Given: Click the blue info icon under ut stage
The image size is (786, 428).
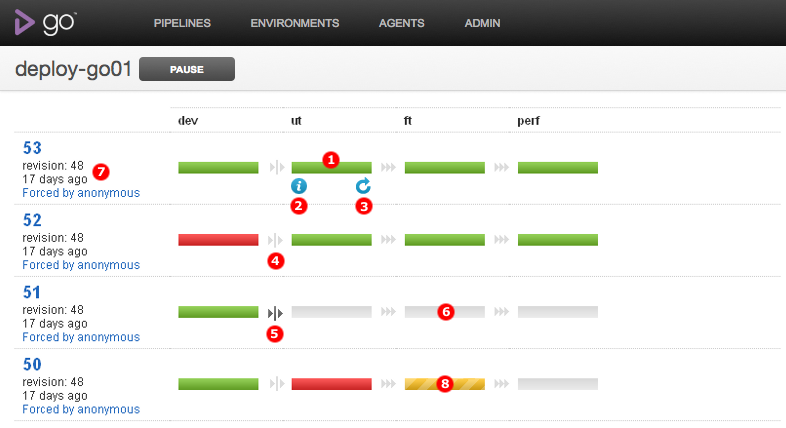Looking at the screenshot, I should [298, 186].
